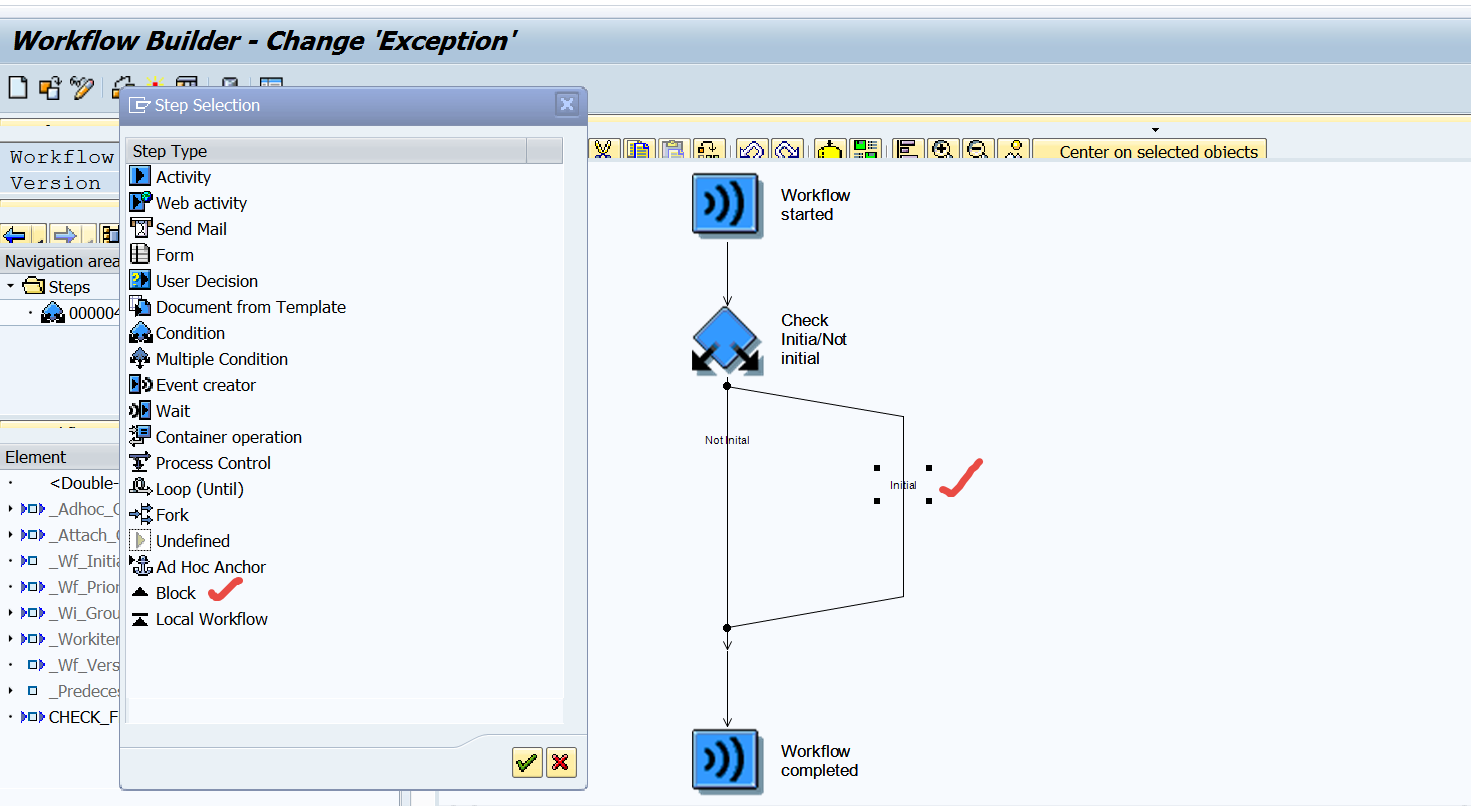Zoom out of the workflow diagram
The height and width of the screenshot is (806, 1471).
click(977, 148)
